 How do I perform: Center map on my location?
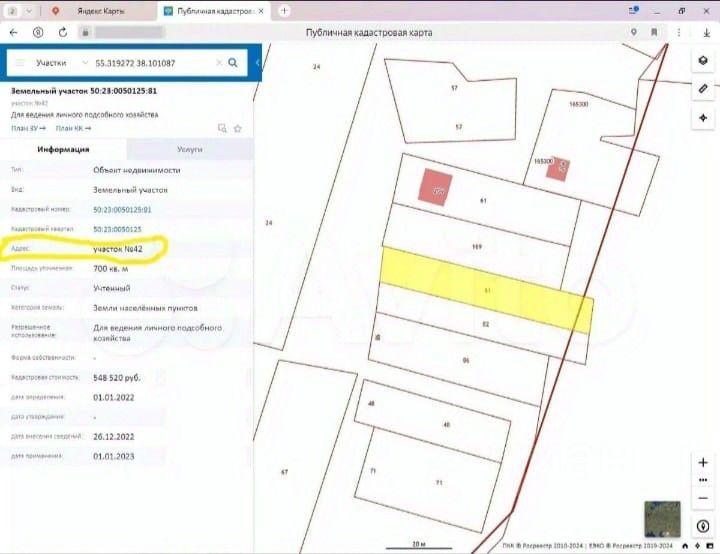coord(703,118)
